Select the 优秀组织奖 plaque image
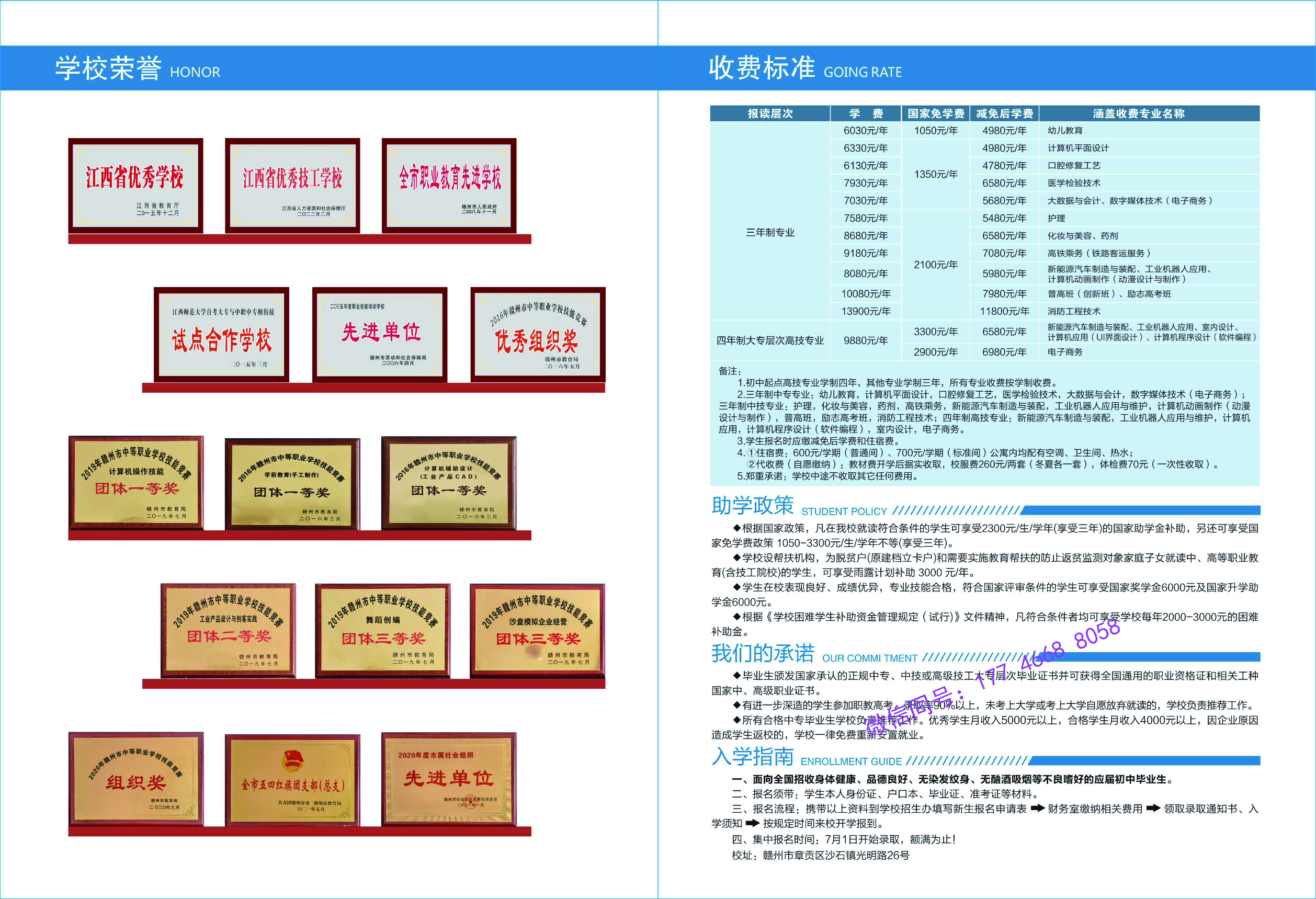Viewport: 1316px width, 899px height. [x=537, y=334]
